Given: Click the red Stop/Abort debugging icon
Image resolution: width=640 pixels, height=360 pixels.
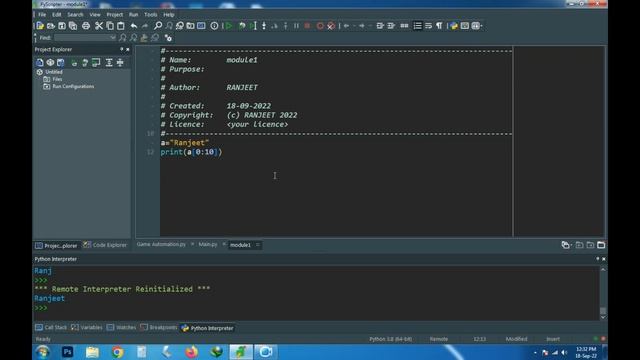Looking at the screenshot, I should [307, 26].
